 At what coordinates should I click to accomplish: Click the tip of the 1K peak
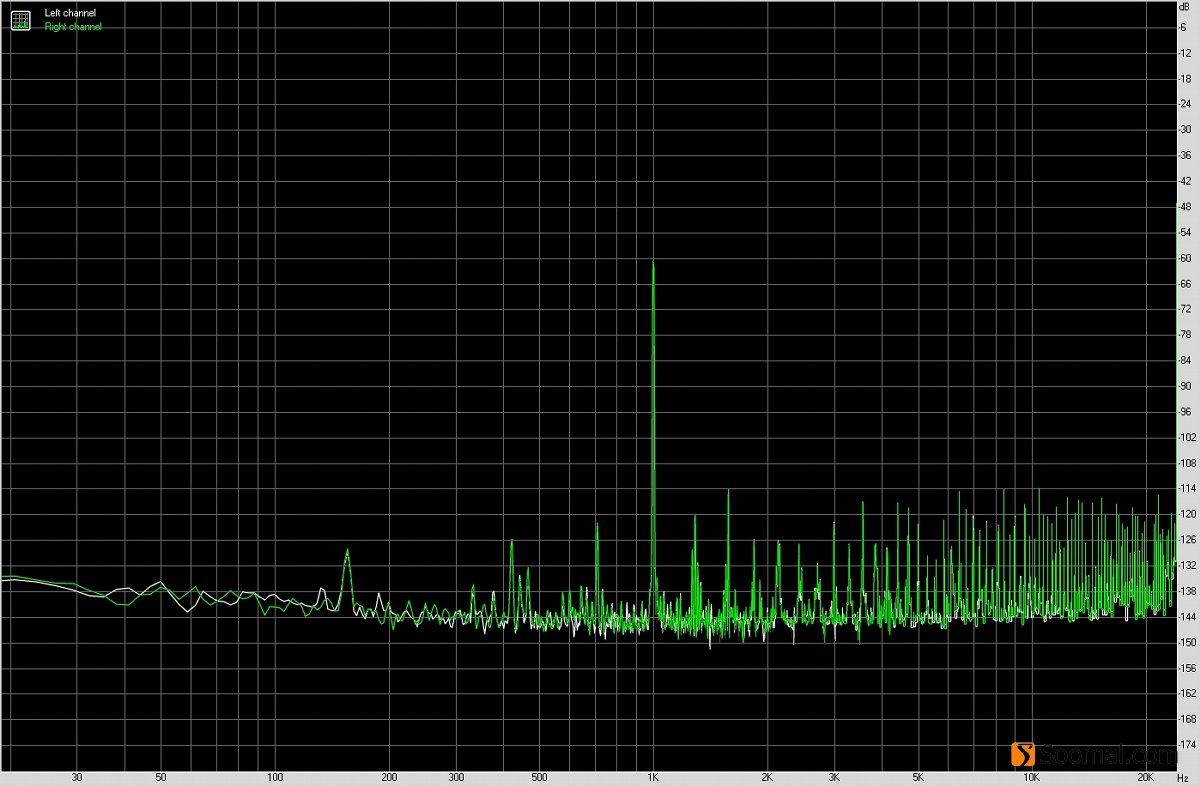(x=653, y=262)
